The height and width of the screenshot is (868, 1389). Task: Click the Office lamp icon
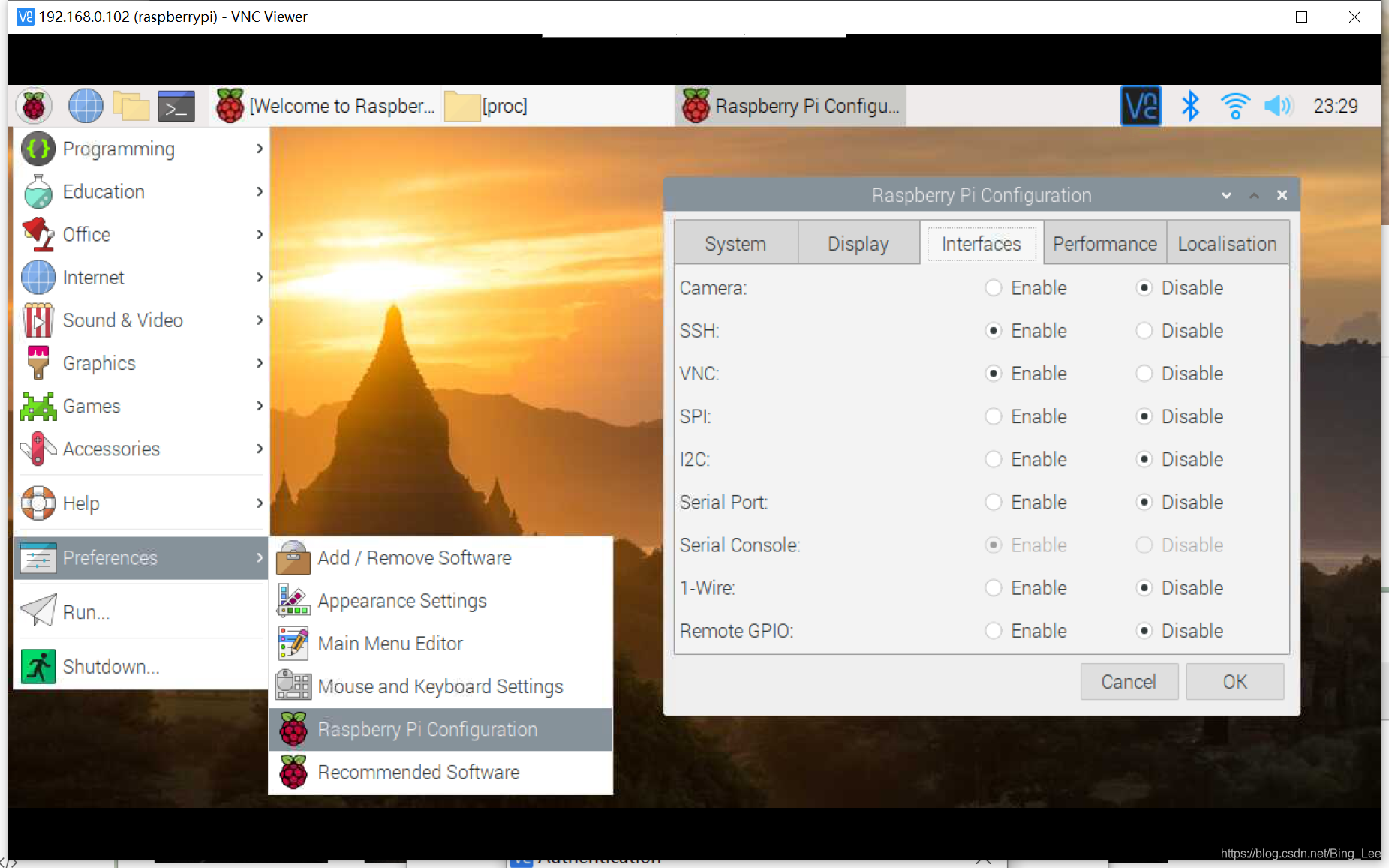click(38, 234)
